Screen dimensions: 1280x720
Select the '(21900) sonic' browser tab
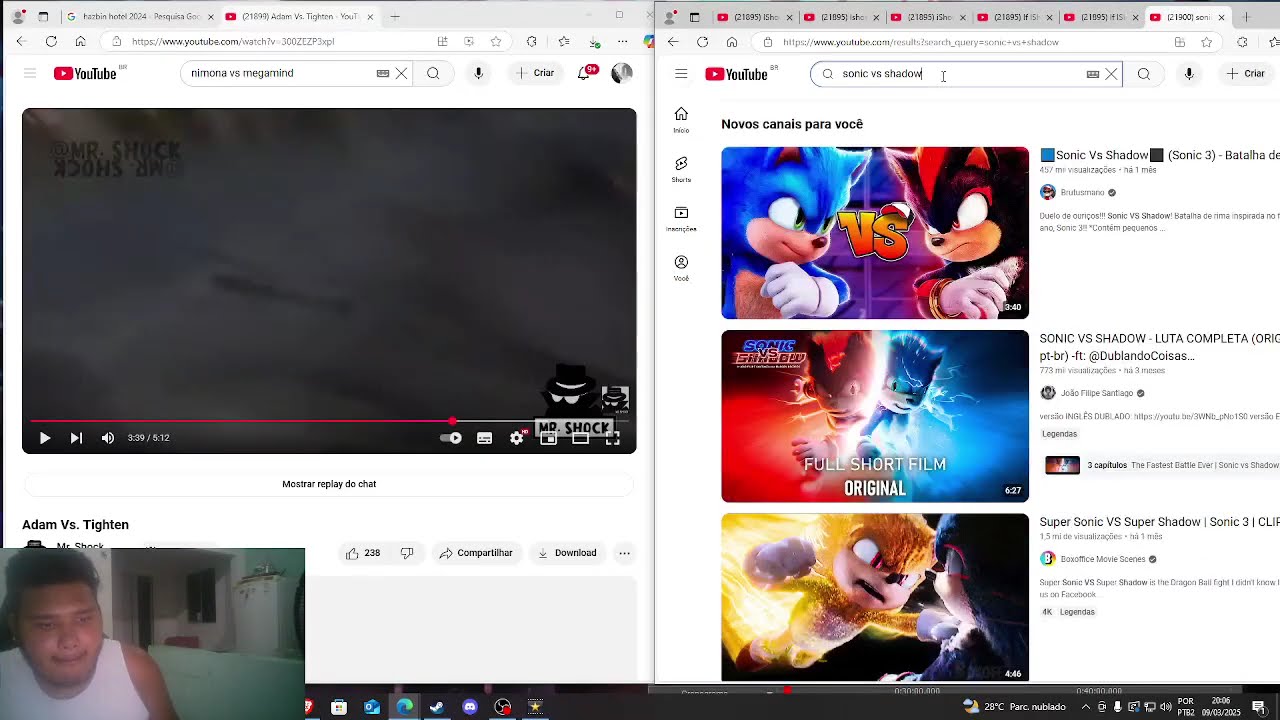[1189, 17]
